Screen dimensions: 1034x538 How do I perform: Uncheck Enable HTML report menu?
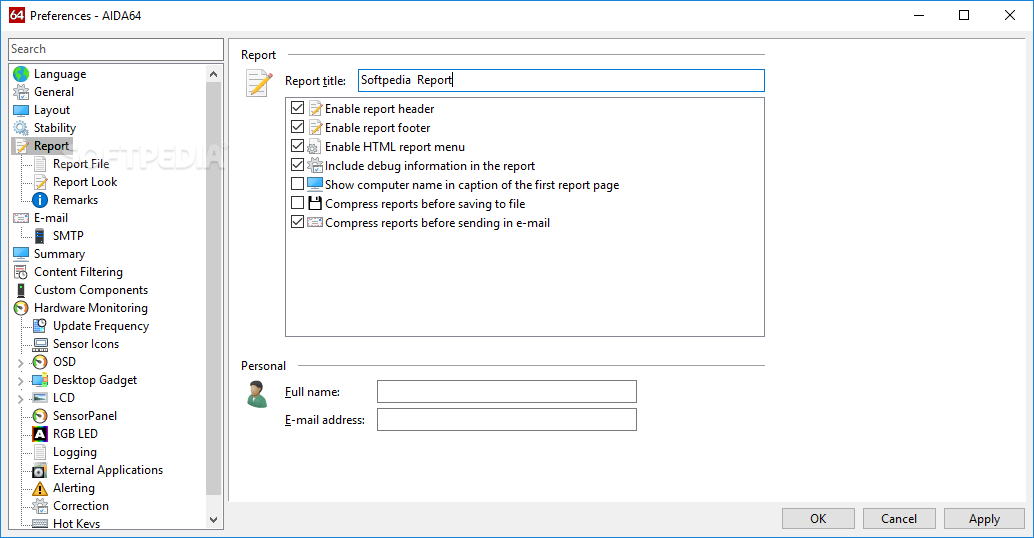point(297,146)
